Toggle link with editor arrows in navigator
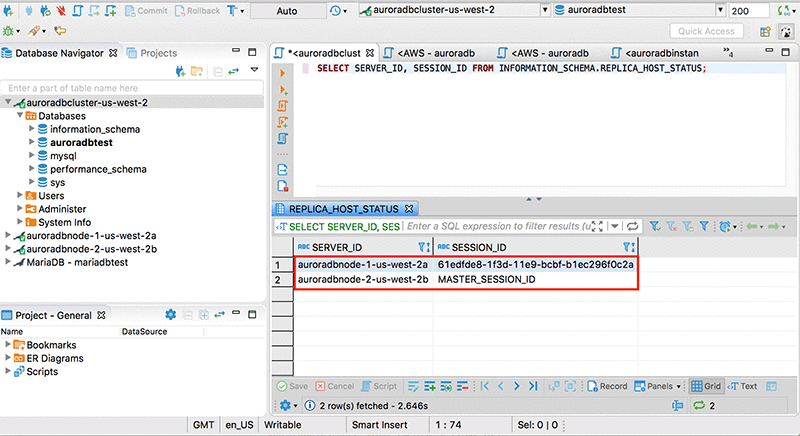800x436 pixels. coord(234,71)
